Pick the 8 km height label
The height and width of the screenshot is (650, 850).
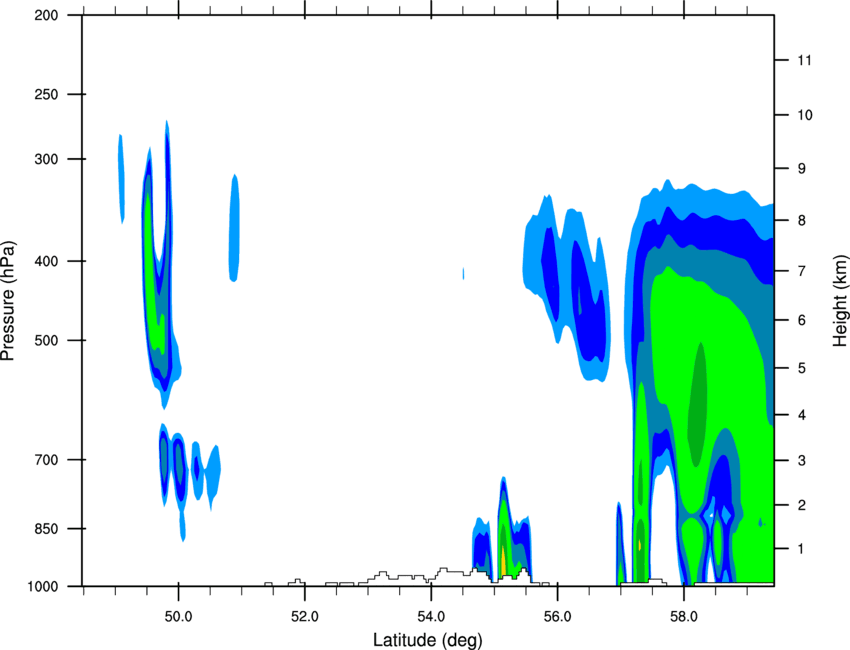point(802,221)
